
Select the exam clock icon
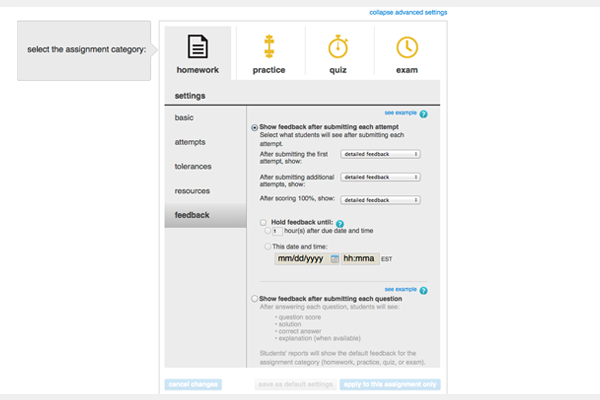(406, 47)
